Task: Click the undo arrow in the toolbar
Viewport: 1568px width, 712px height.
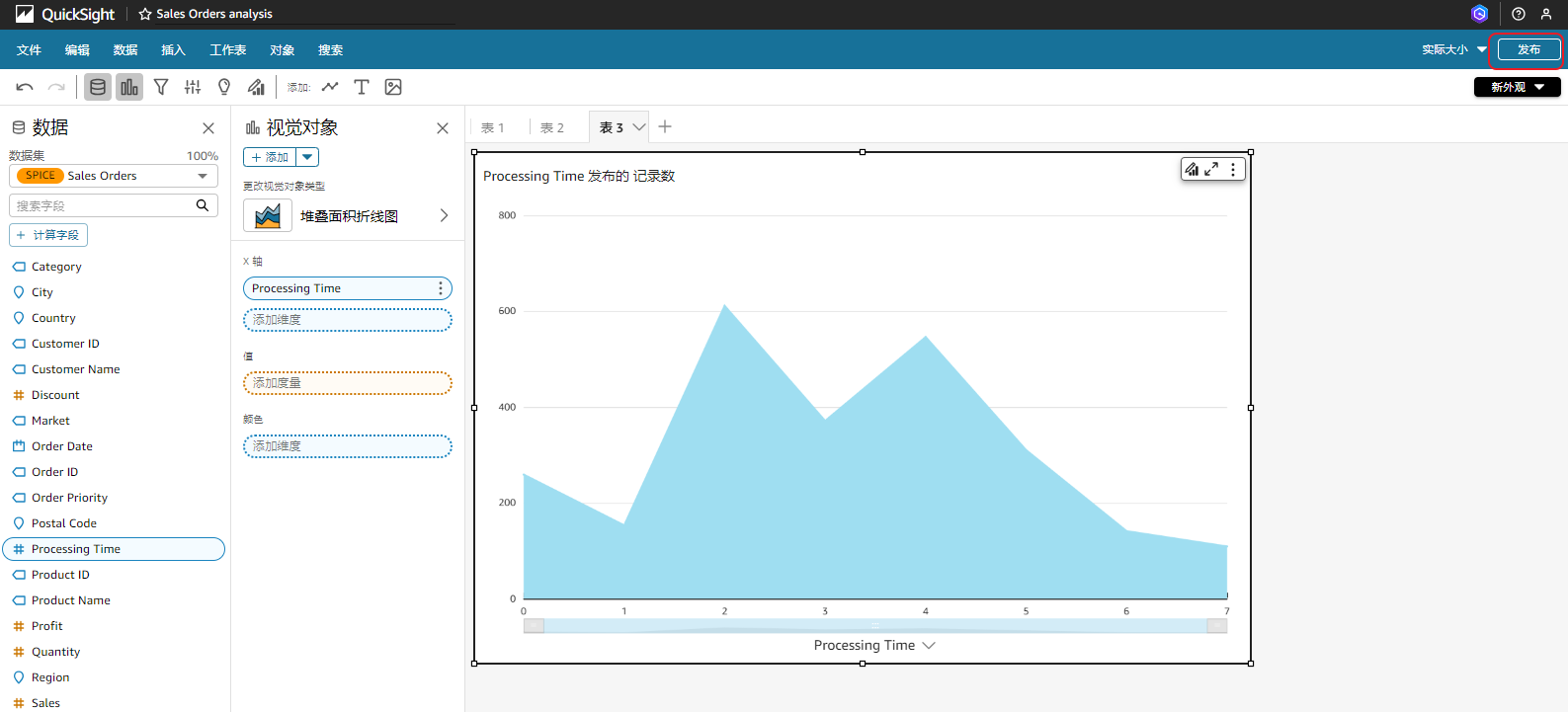Action: point(25,87)
